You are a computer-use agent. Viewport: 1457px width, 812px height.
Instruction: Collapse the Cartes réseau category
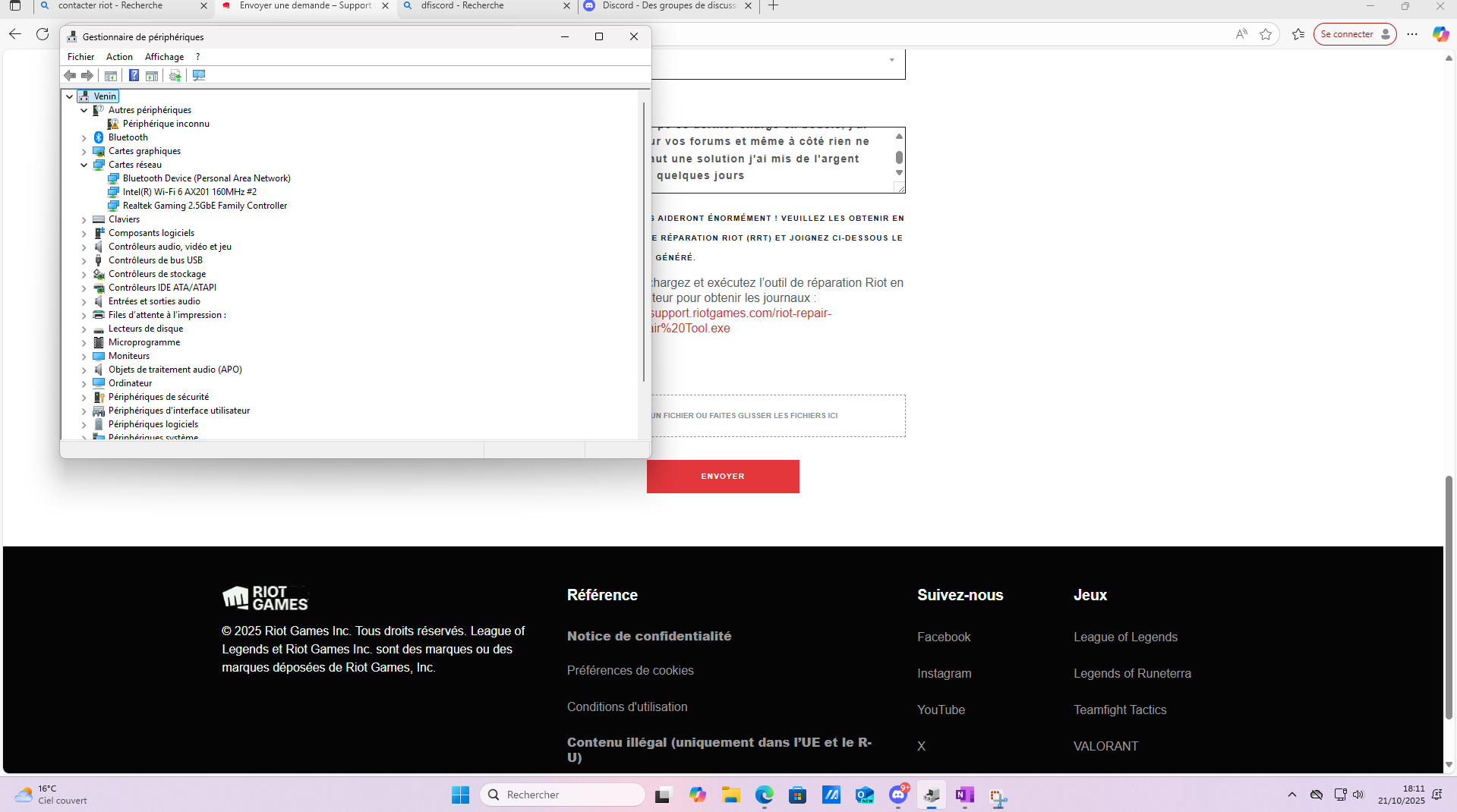point(84,165)
